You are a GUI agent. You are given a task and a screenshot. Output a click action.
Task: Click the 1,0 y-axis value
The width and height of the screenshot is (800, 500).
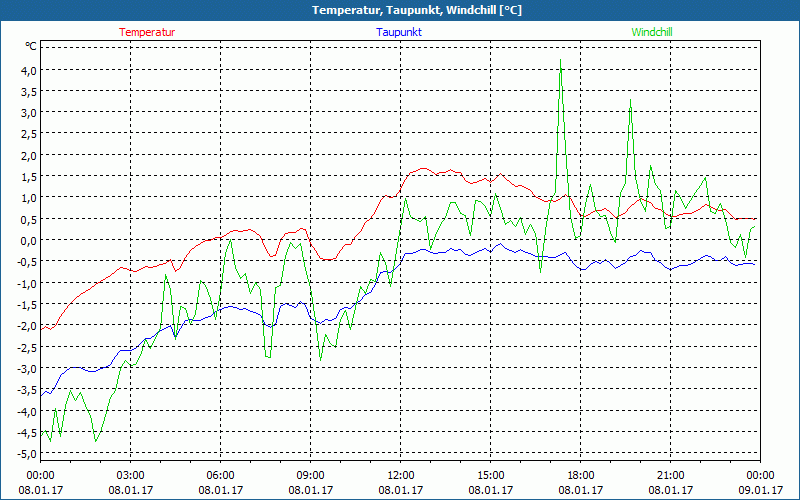click(x=29, y=198)
